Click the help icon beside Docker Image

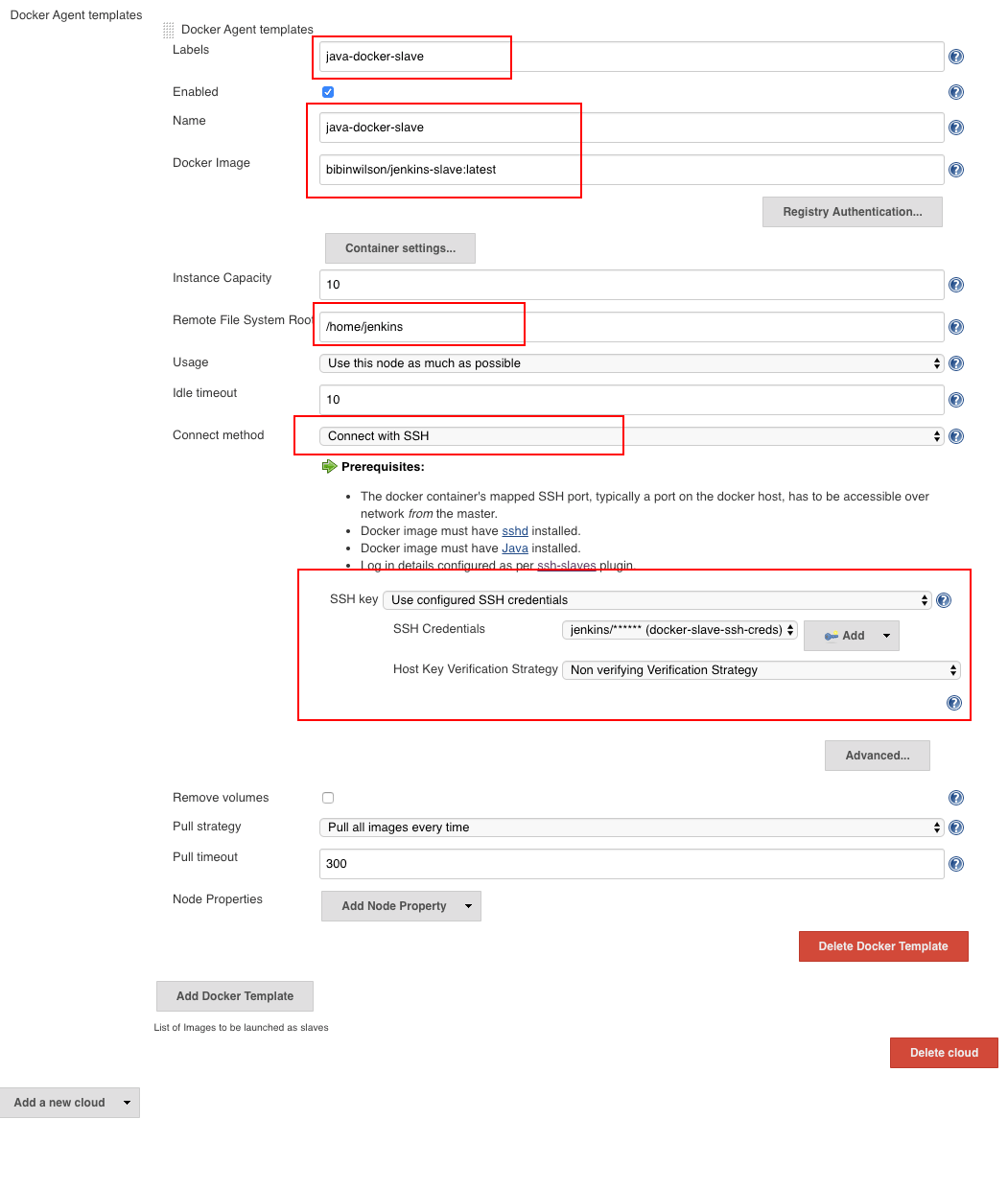click(955, 170)
